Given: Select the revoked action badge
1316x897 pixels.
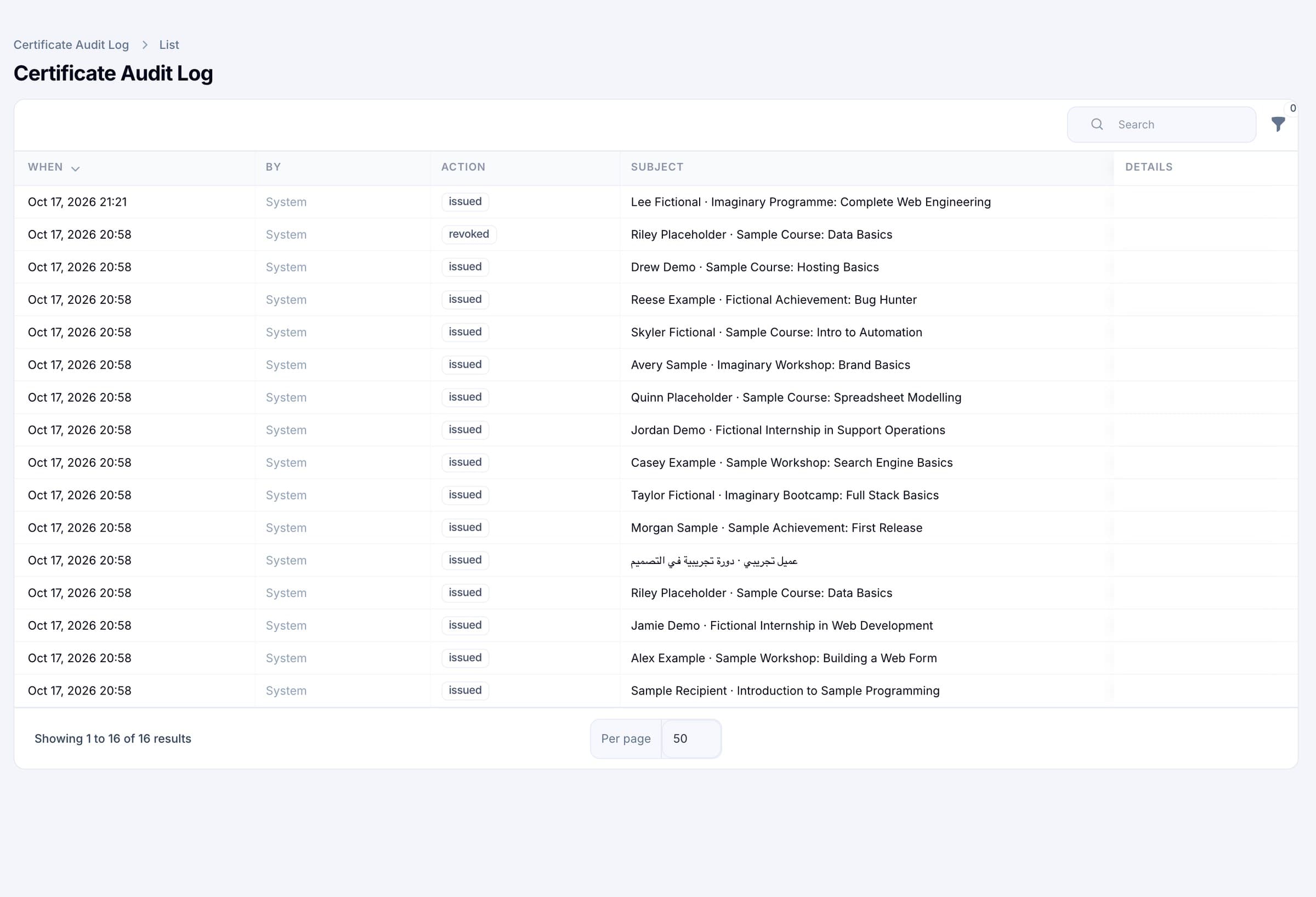Looking at the screenshot, I should coord(469,234).
